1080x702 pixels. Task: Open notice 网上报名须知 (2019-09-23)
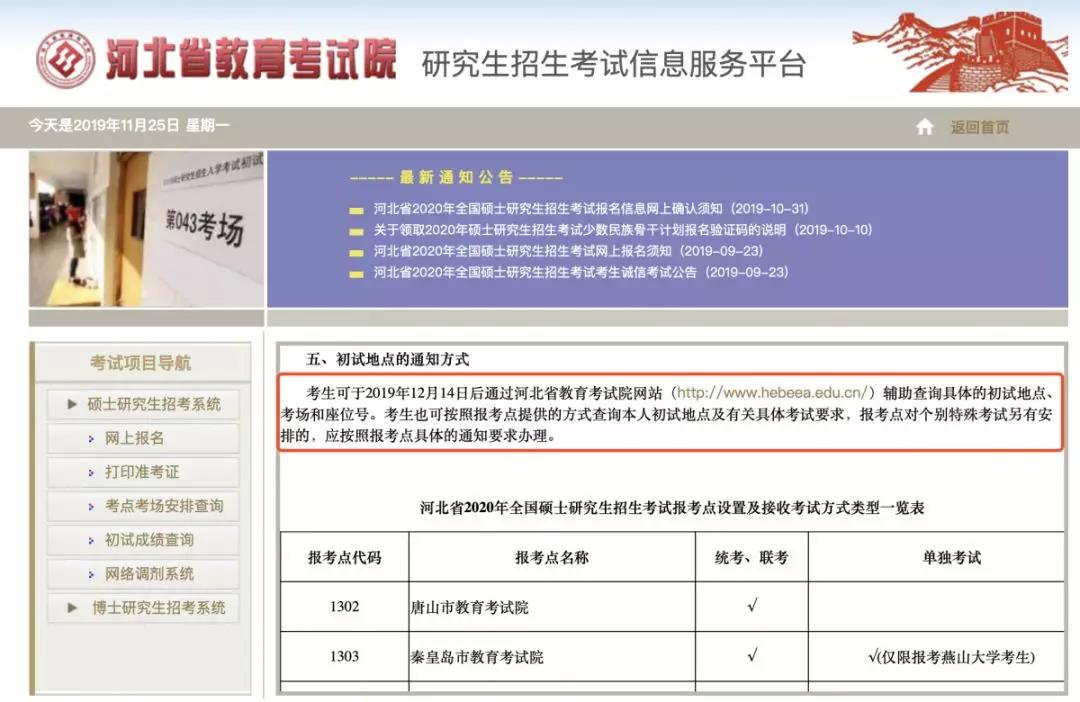point(568,251)
